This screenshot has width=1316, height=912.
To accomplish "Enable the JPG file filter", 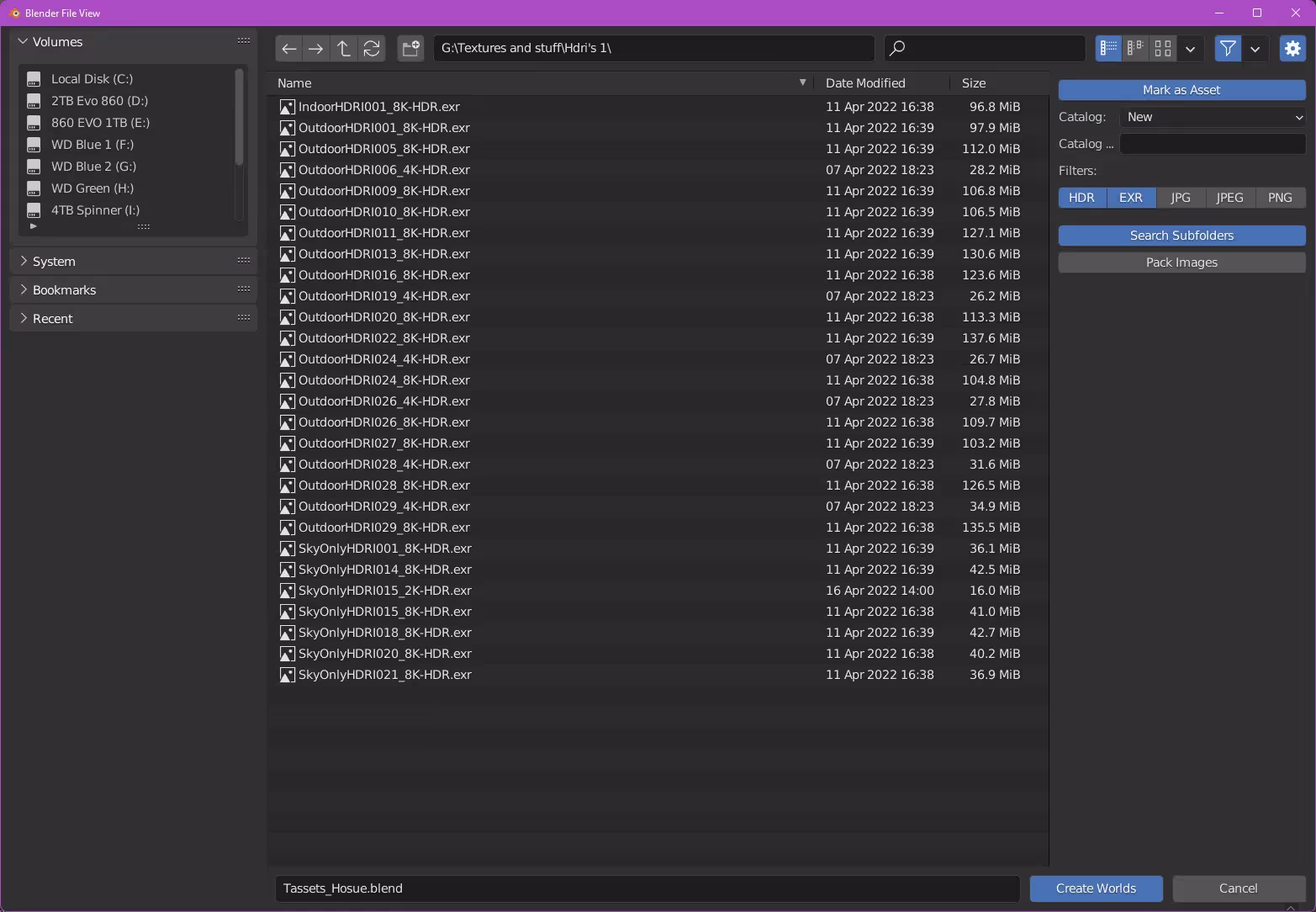I will (1181, 198).
